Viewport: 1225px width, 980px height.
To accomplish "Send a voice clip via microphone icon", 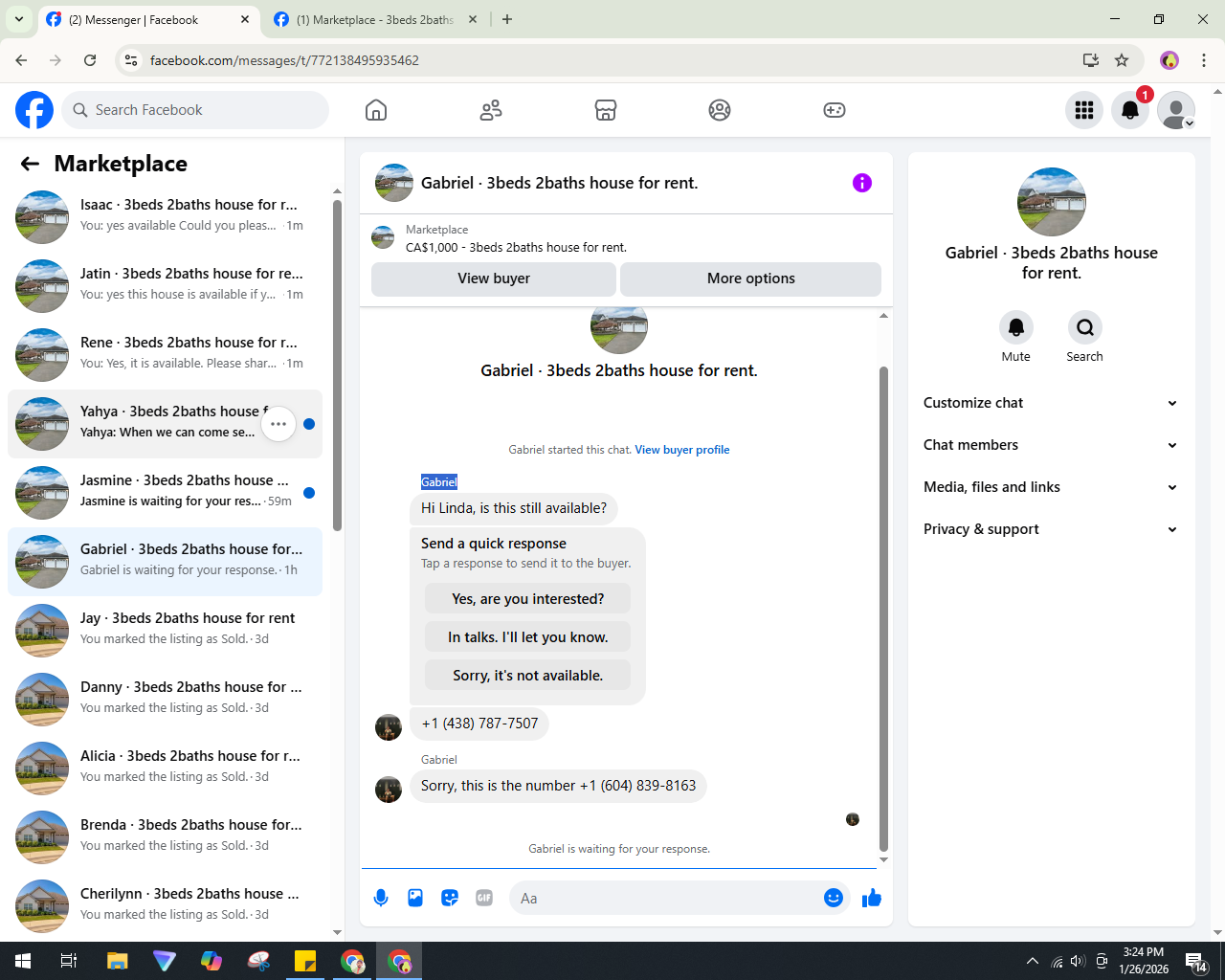I will coord(381,898).
